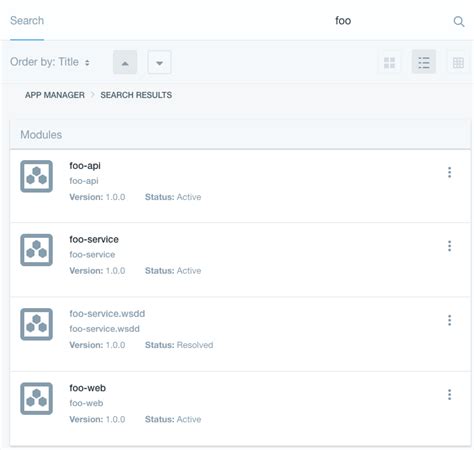Click the foo-service.wsdd subtitle text

[104, 329]
